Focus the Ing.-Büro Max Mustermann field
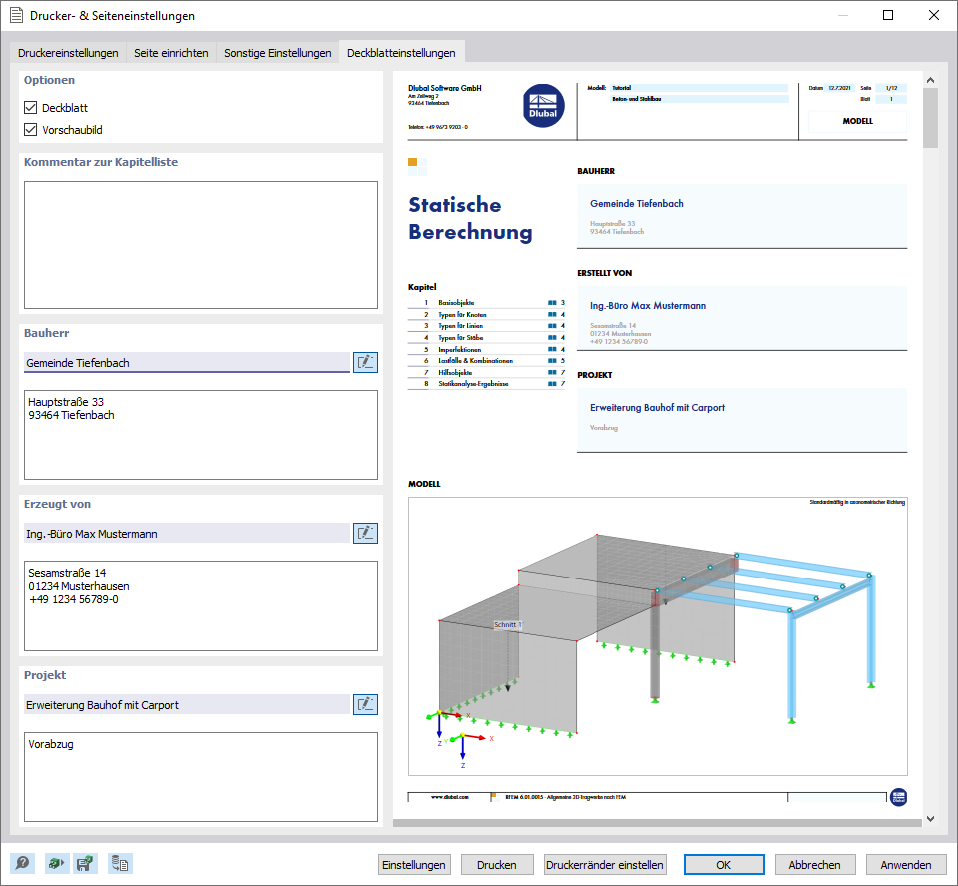This screenshot has height=886, width=958. (187, 533)
